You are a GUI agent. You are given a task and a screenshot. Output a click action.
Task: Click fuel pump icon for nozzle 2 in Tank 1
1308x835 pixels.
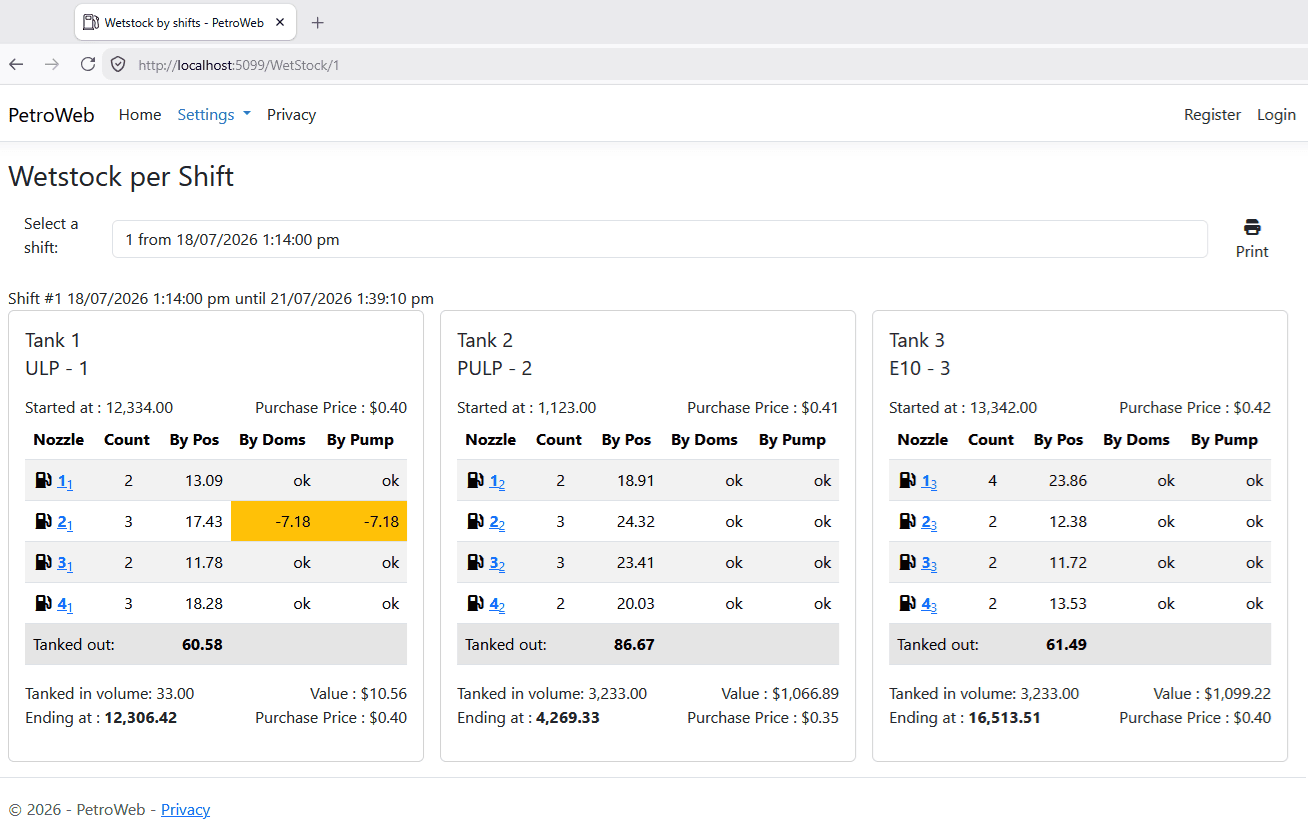43,521
